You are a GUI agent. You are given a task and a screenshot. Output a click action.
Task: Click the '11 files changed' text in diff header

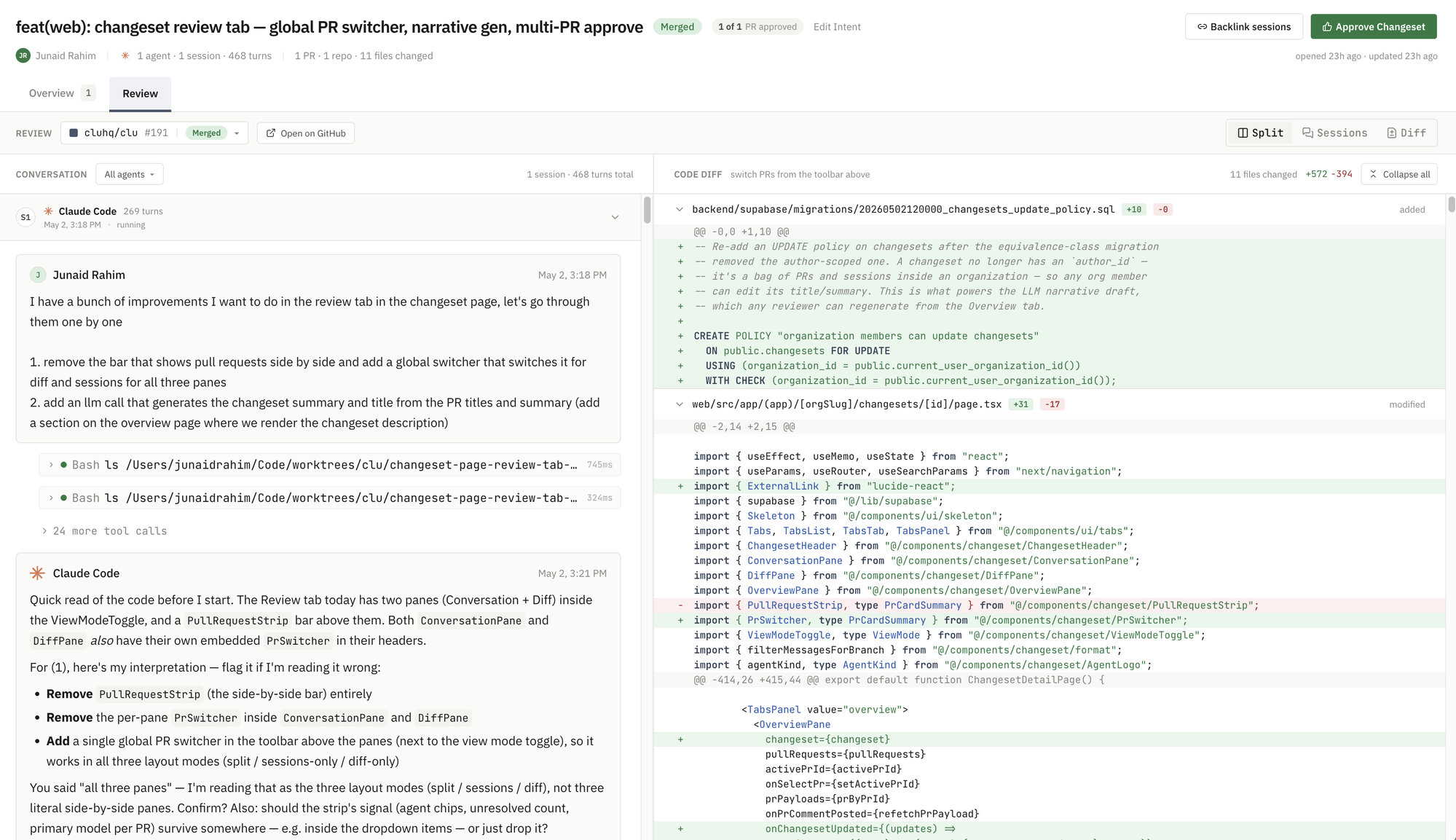[1263, 174]
